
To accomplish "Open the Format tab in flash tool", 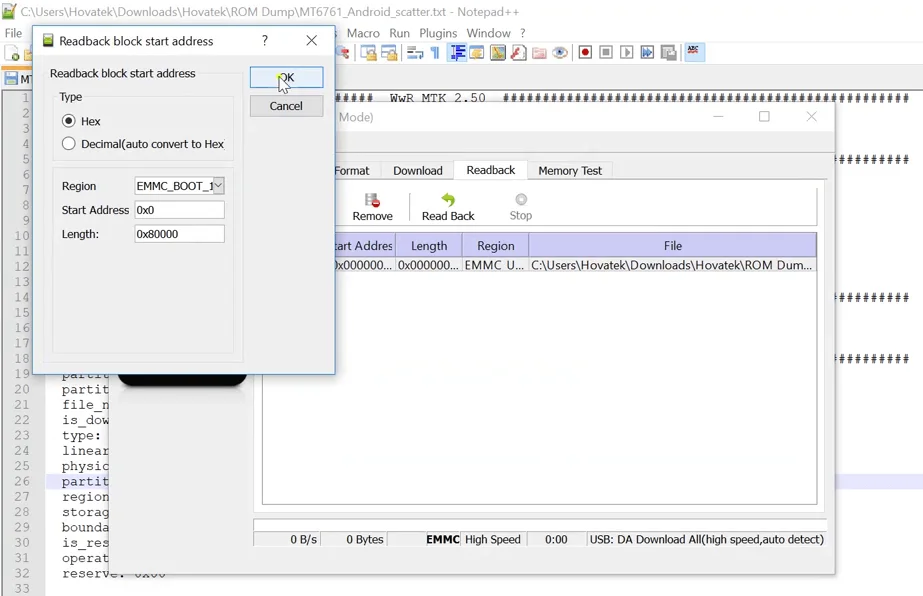I will 352,171.
